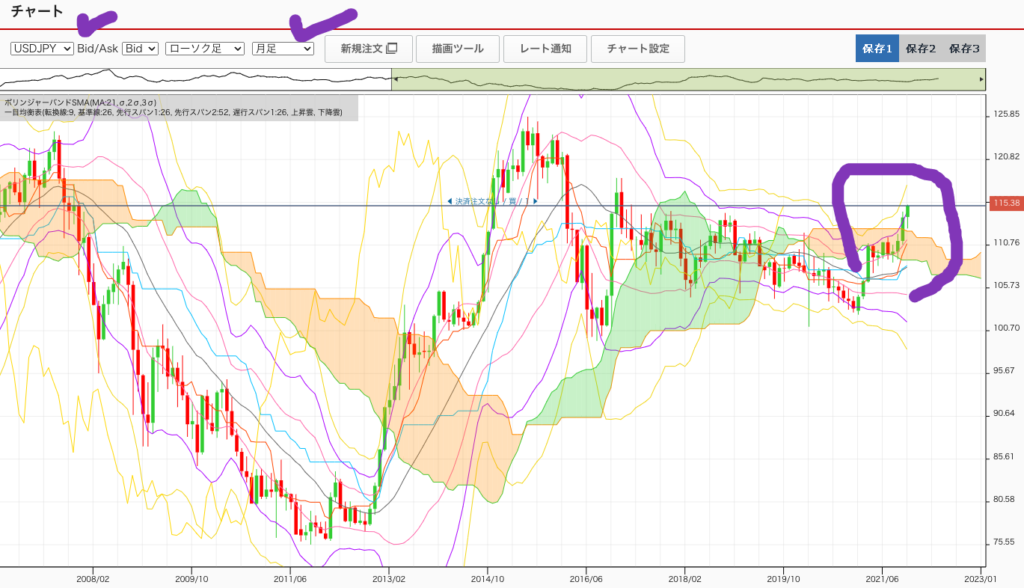Image resolution: width=1024 pixels, height=588 pixels.
Task: Open the Bid price type dropdown
Action: (x=140, y=48)
